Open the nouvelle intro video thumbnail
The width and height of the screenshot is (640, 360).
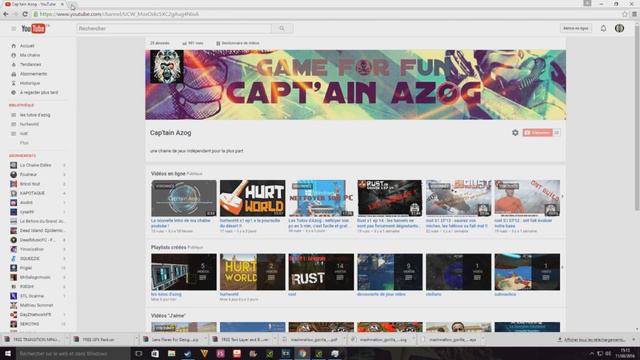click(x=184, y=198)
